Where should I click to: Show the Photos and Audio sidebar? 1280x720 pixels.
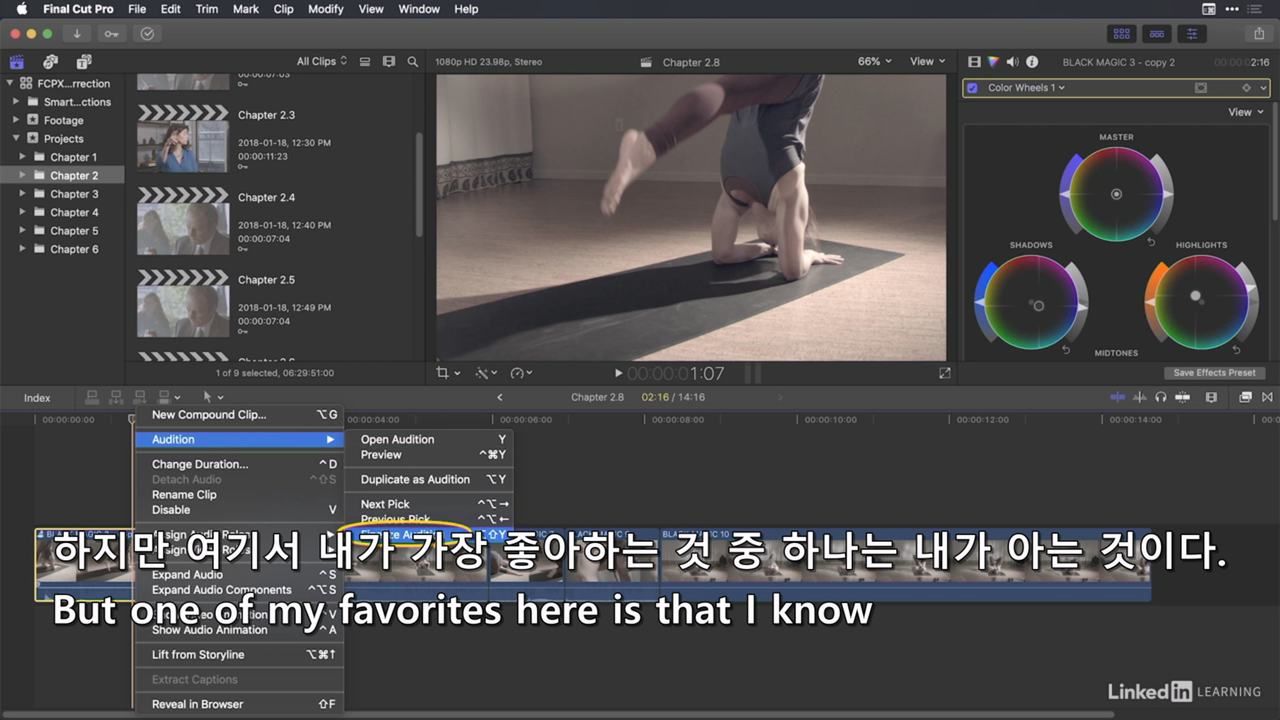coord(50,62)
